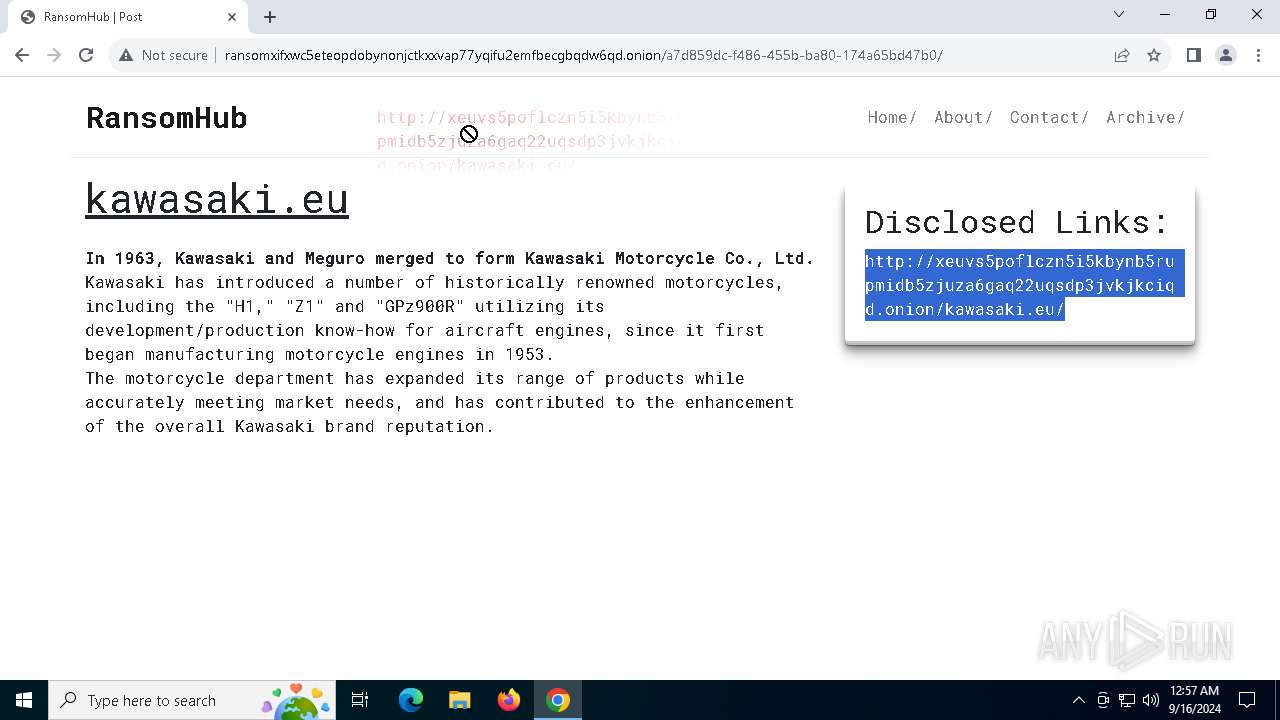Click the browser Forward arrow

click(54, 55)
